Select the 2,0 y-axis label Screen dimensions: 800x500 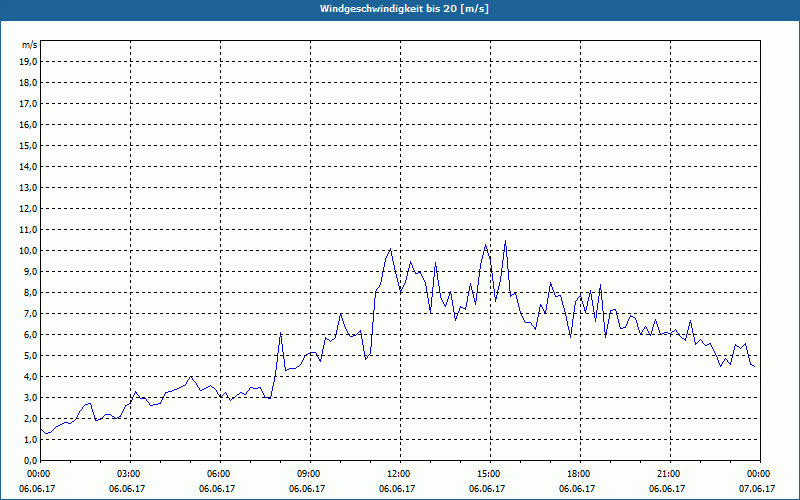(30, 418)
